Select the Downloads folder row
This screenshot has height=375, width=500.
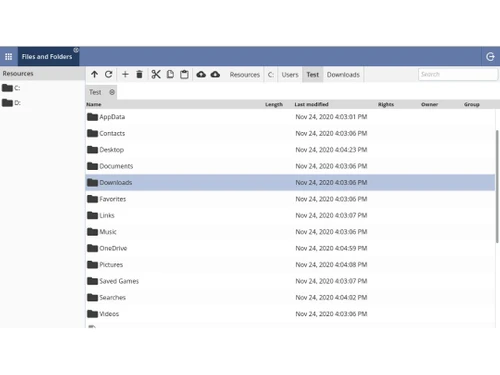(290, 182)
